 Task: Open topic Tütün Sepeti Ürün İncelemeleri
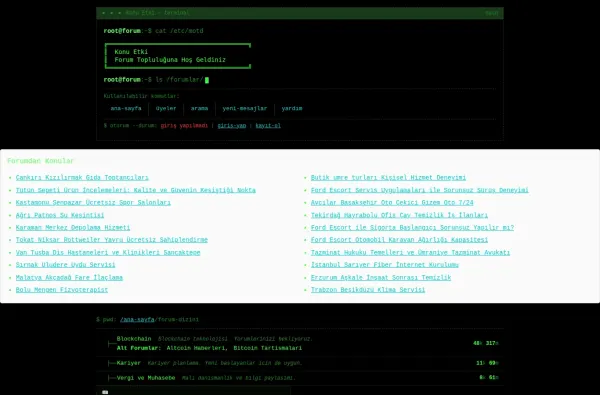135,190
